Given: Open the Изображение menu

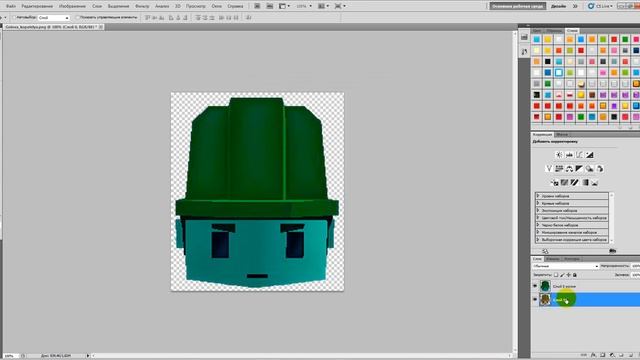Looking at the screenshot, I should [x=72, y=6].
